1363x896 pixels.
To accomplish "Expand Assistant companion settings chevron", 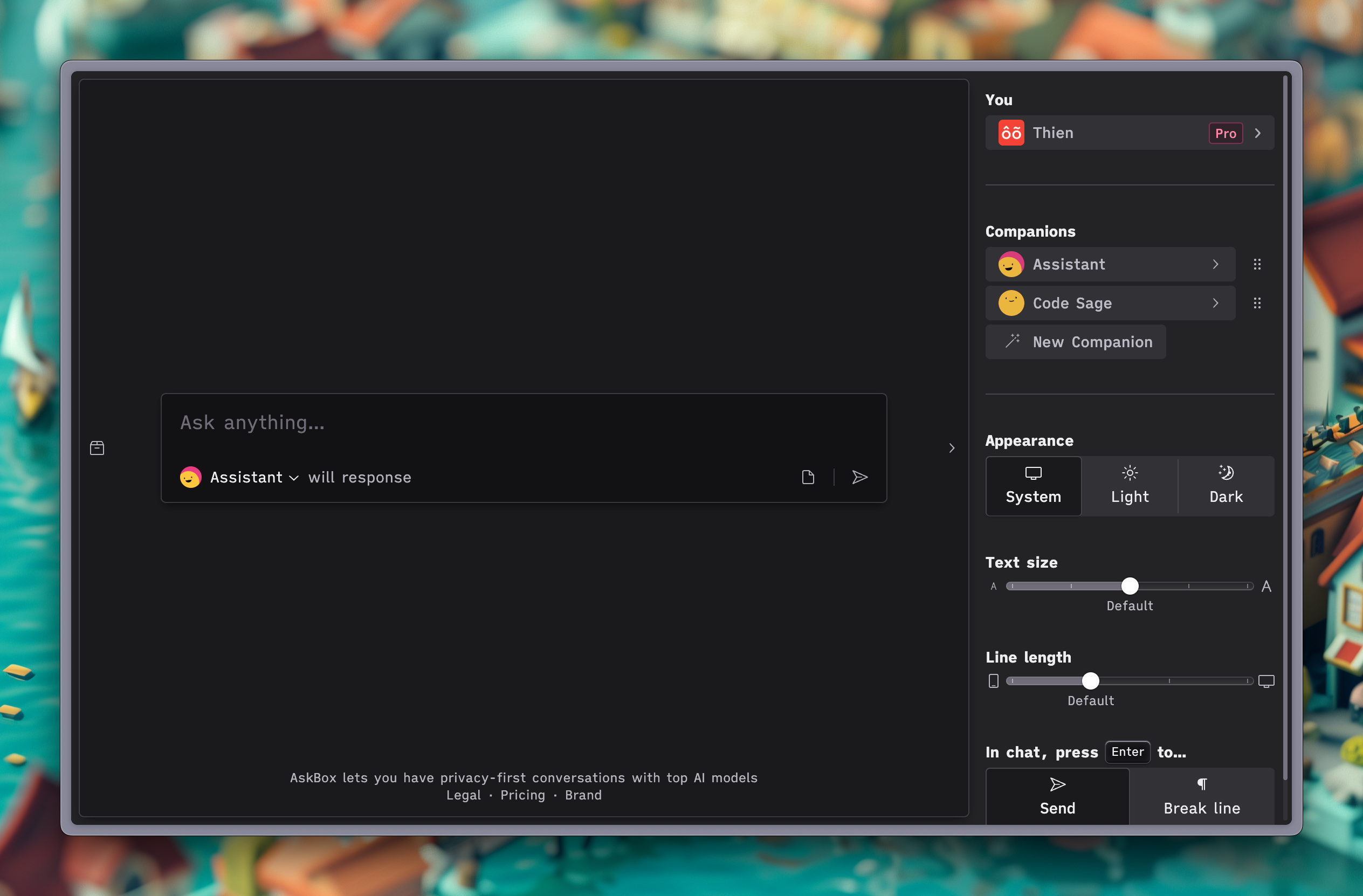I will (1215, 264).
